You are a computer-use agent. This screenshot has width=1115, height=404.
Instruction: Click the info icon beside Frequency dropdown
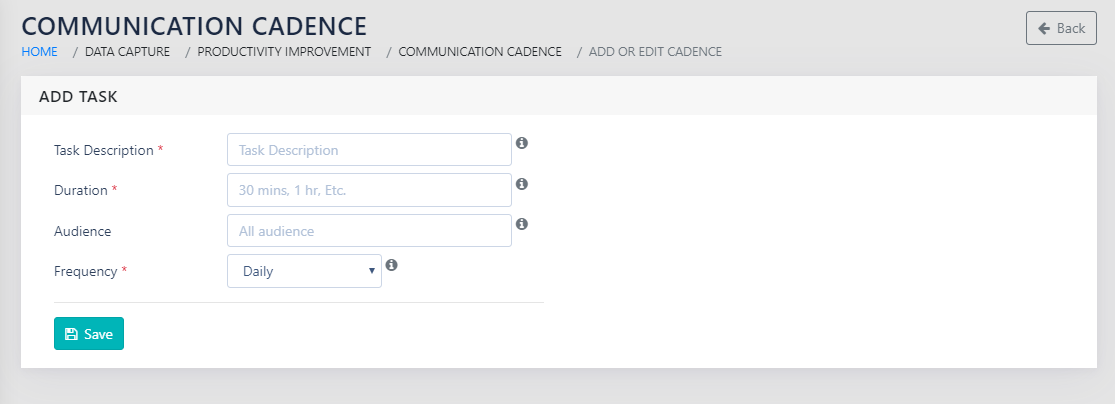(x=392, y=265)
